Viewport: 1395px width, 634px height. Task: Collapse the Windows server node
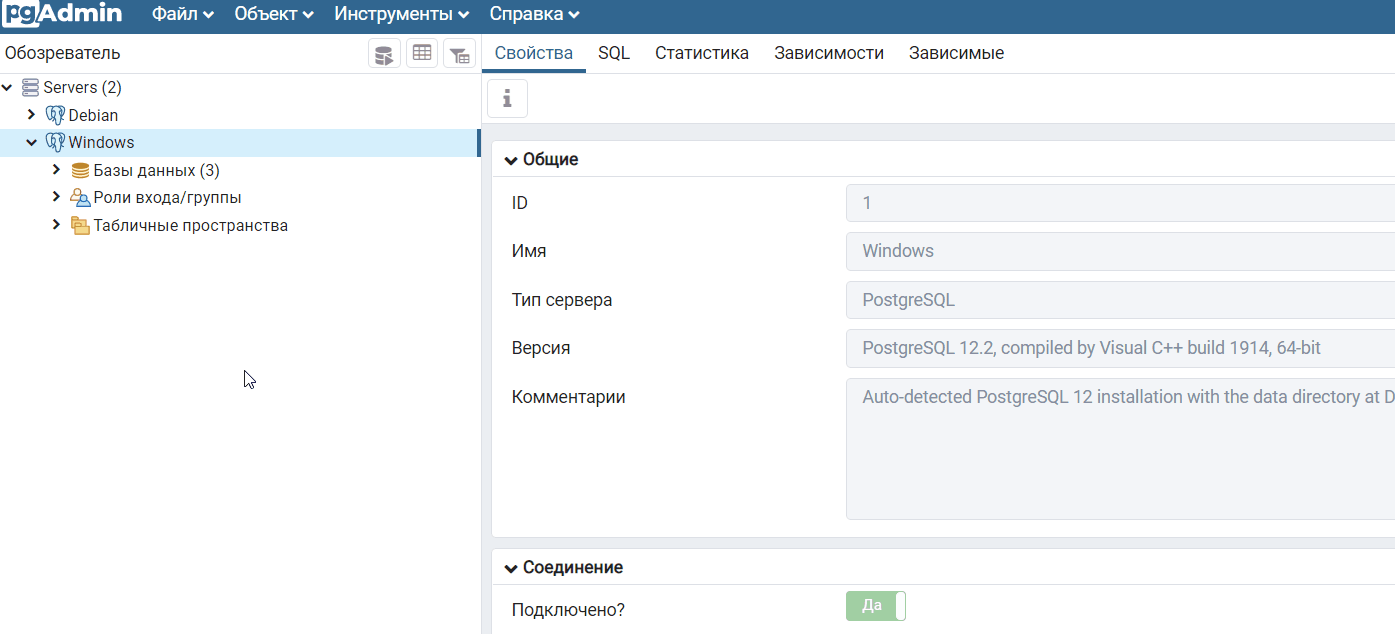click(x=31, y=143)
